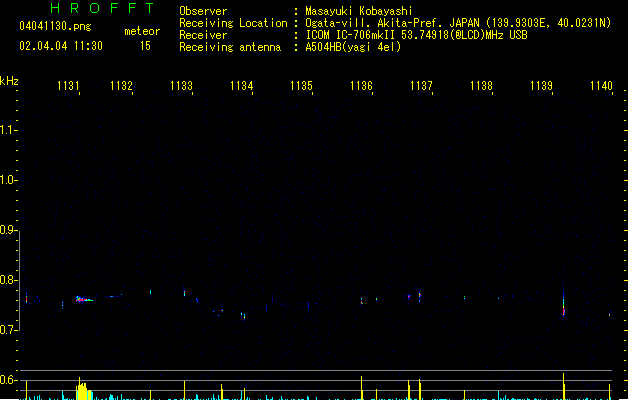Image resolution: width=629 pixels, height=400 pixels.
Task: Click the kHz axis unit label
Action: (9, 81)
